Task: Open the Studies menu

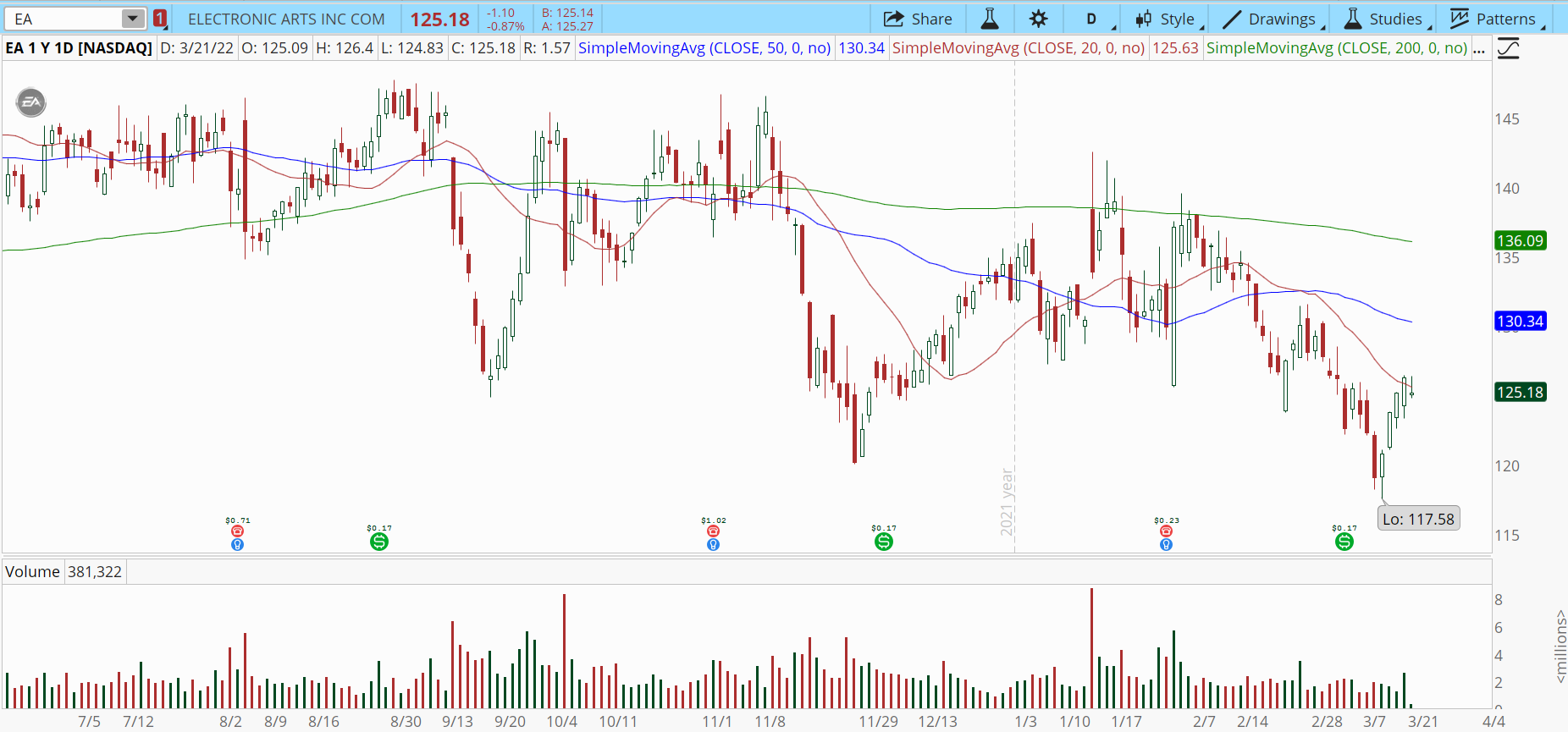Action: [x=1388, y=19]
